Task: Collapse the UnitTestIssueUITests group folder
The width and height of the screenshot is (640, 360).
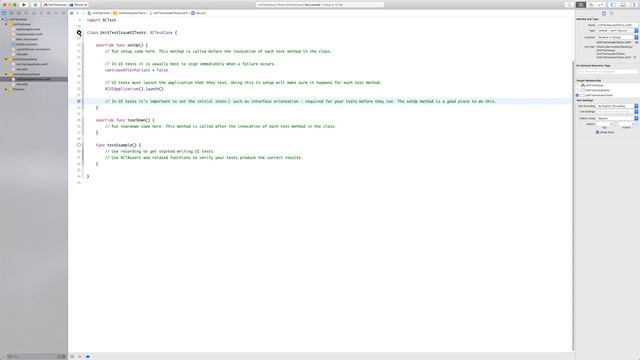Action: [x=6, y=74]
